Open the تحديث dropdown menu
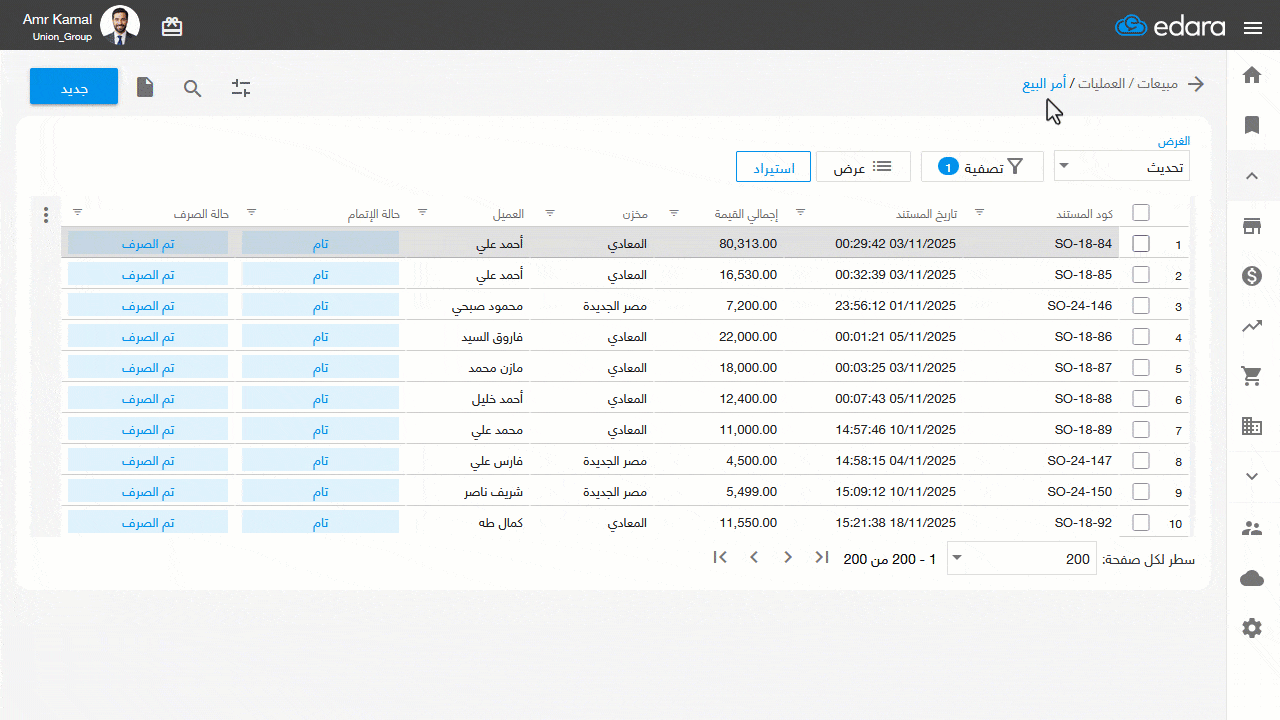The height and width of the screenshot is (720, 1280). 1121,166
